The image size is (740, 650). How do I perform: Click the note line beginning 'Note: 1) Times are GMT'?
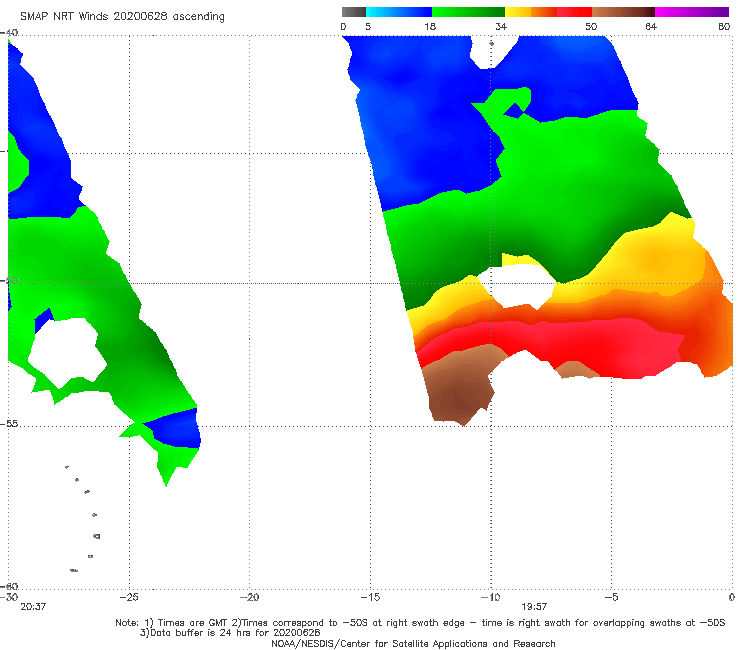click(420, 623)
